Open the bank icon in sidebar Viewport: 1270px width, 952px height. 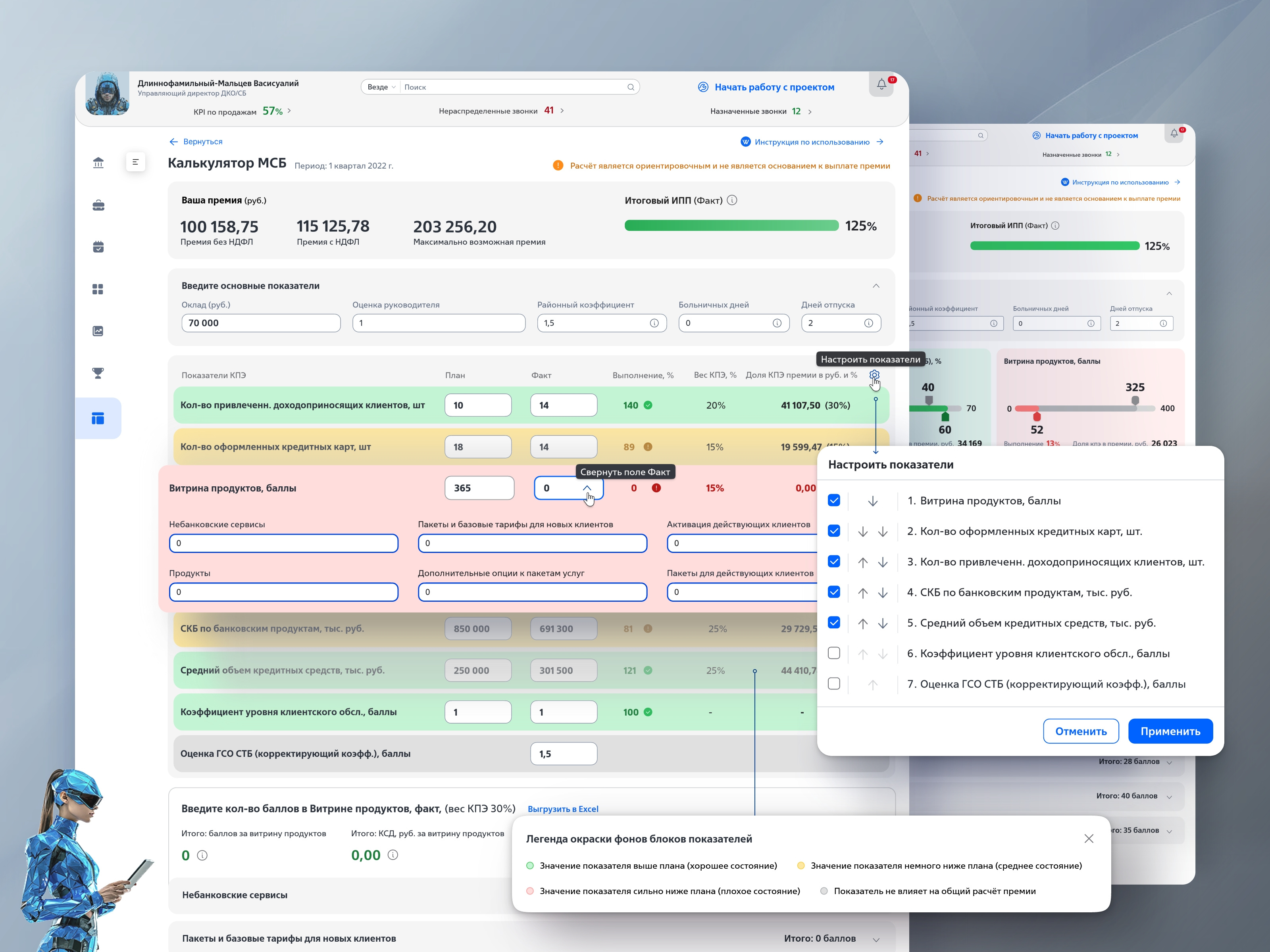[x=98, y=162]
